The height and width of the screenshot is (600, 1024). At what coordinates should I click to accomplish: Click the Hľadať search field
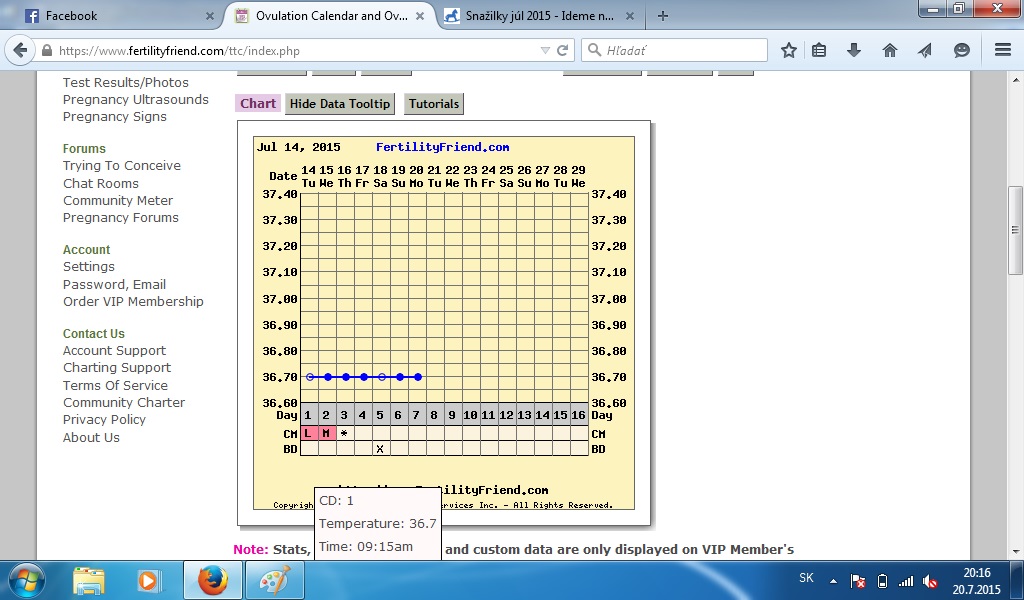(x=680, y=50)
